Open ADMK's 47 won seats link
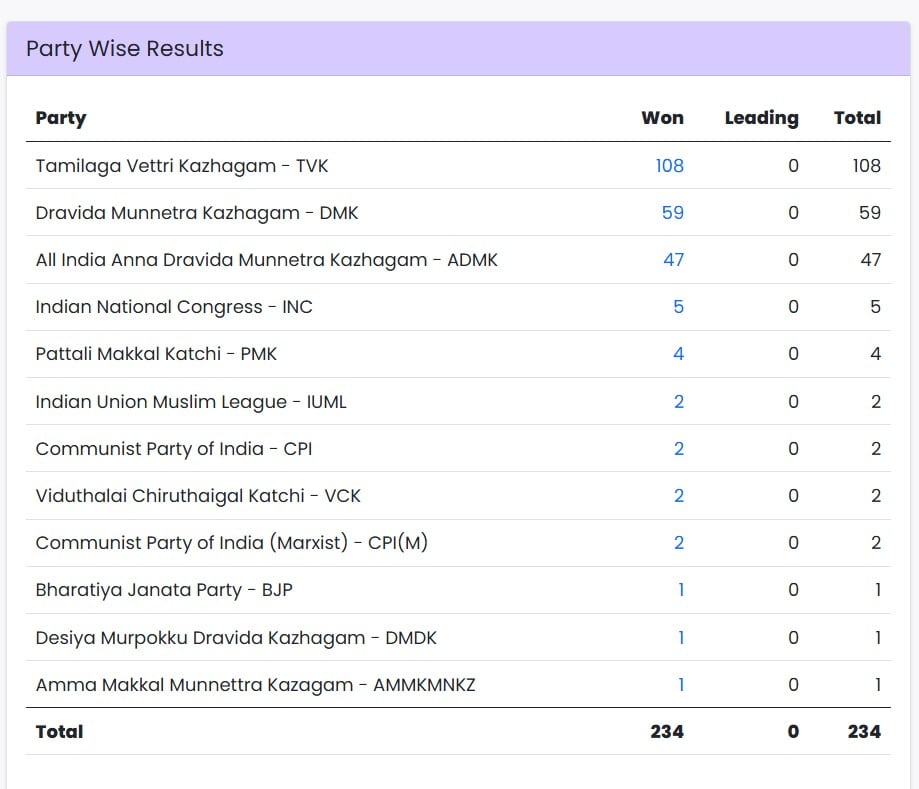Screen dimensions: 919x789 [673, 260]
